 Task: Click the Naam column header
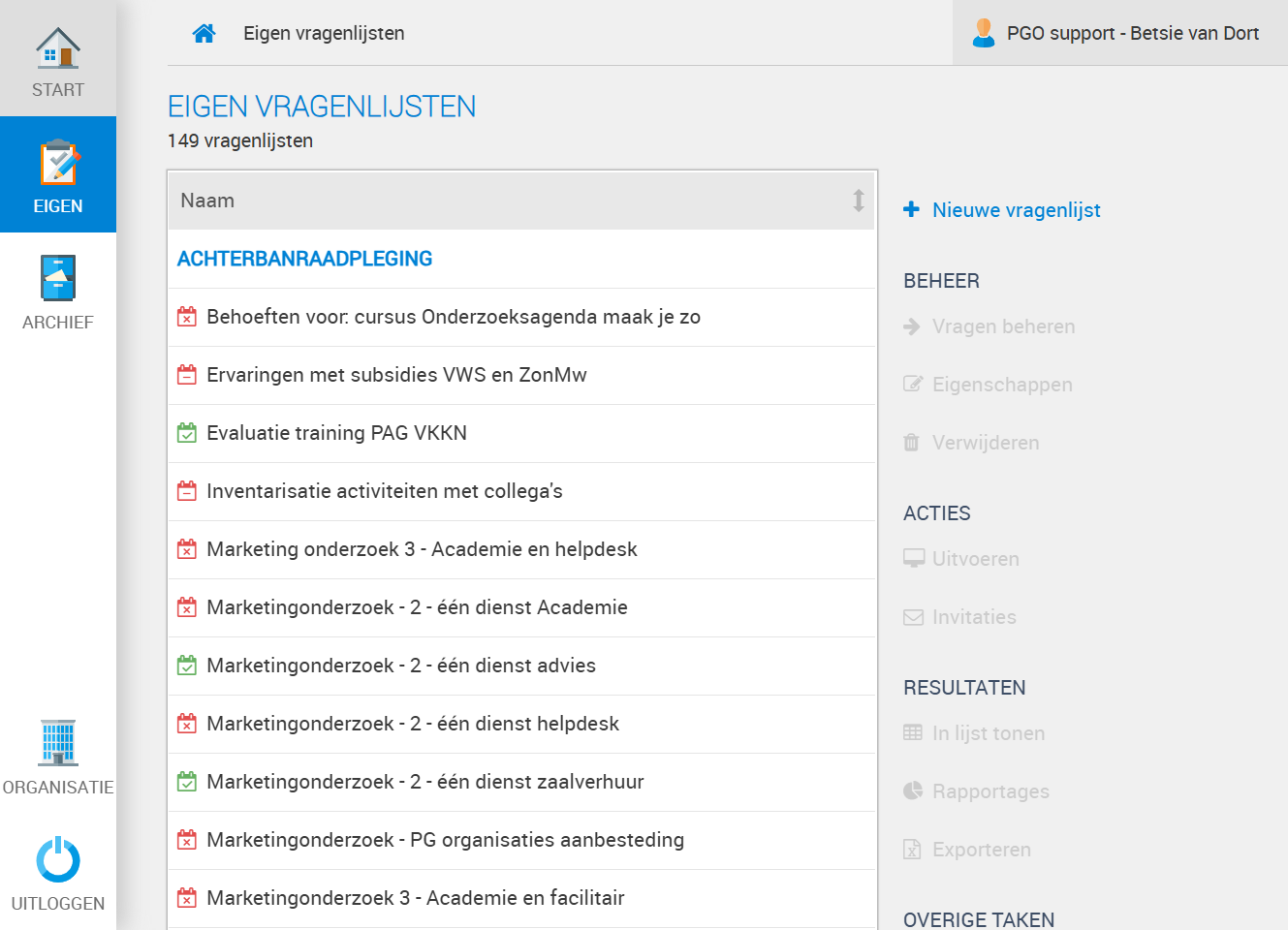521,201
